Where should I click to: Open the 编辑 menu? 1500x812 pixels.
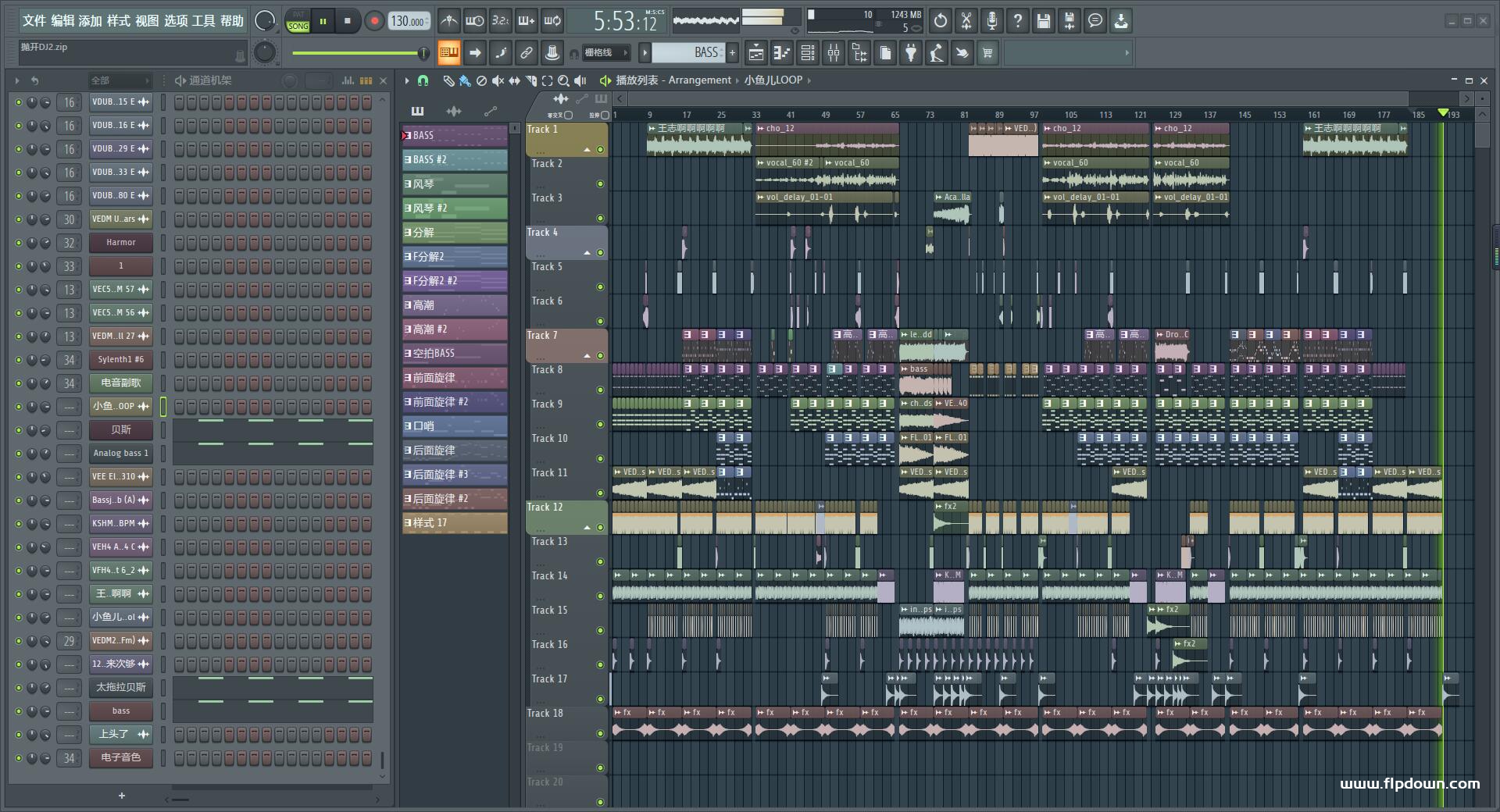62,21
